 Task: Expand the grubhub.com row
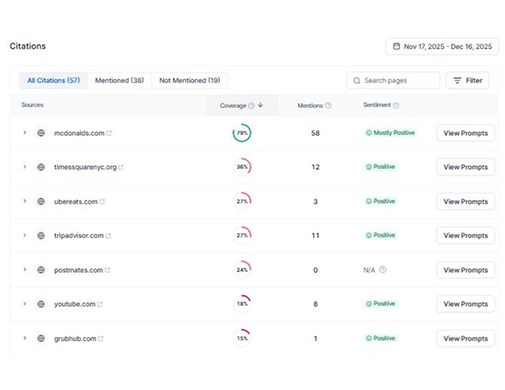click(25, 338)
